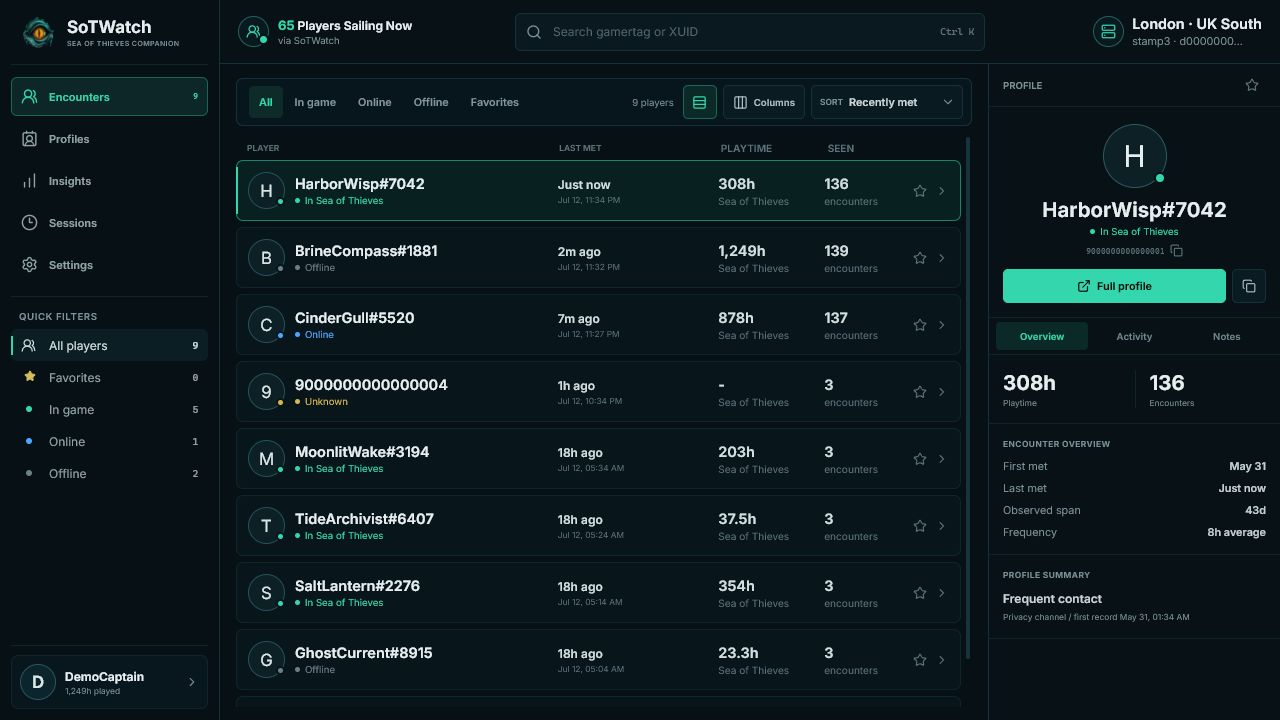Click the server region stamp icon
Image resolution: width=1280 pixels, height=720 pixels.
click(x=1108, y=32)
